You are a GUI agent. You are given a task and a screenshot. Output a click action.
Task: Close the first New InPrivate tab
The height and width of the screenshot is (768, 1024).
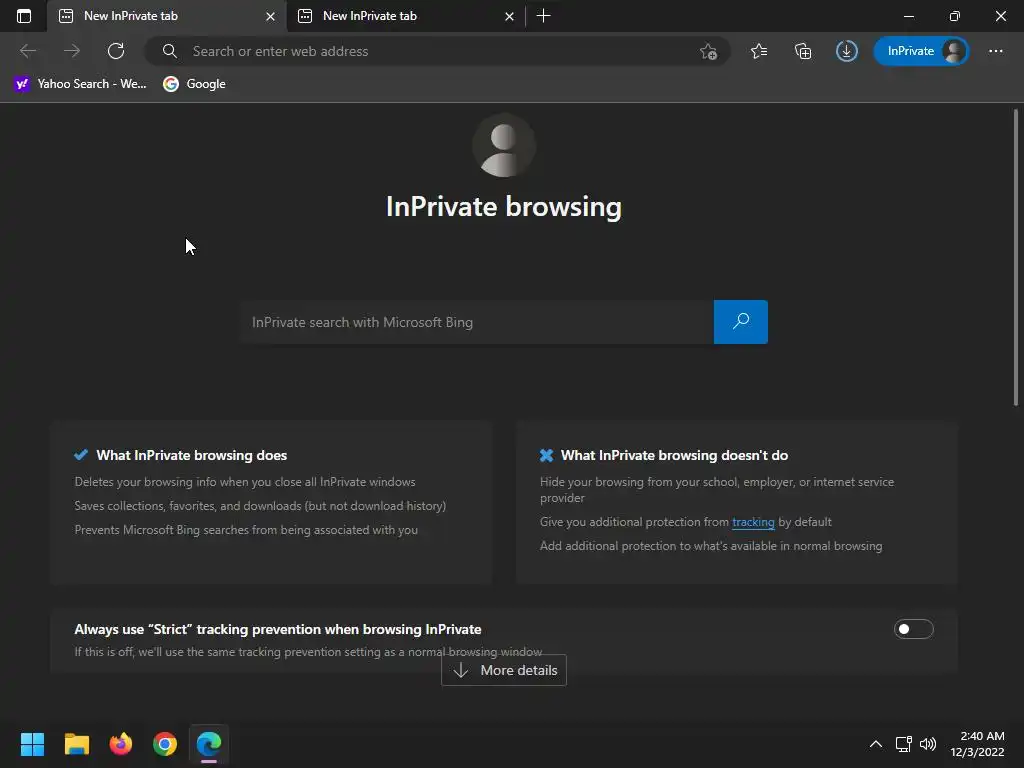tap(270, 16)
